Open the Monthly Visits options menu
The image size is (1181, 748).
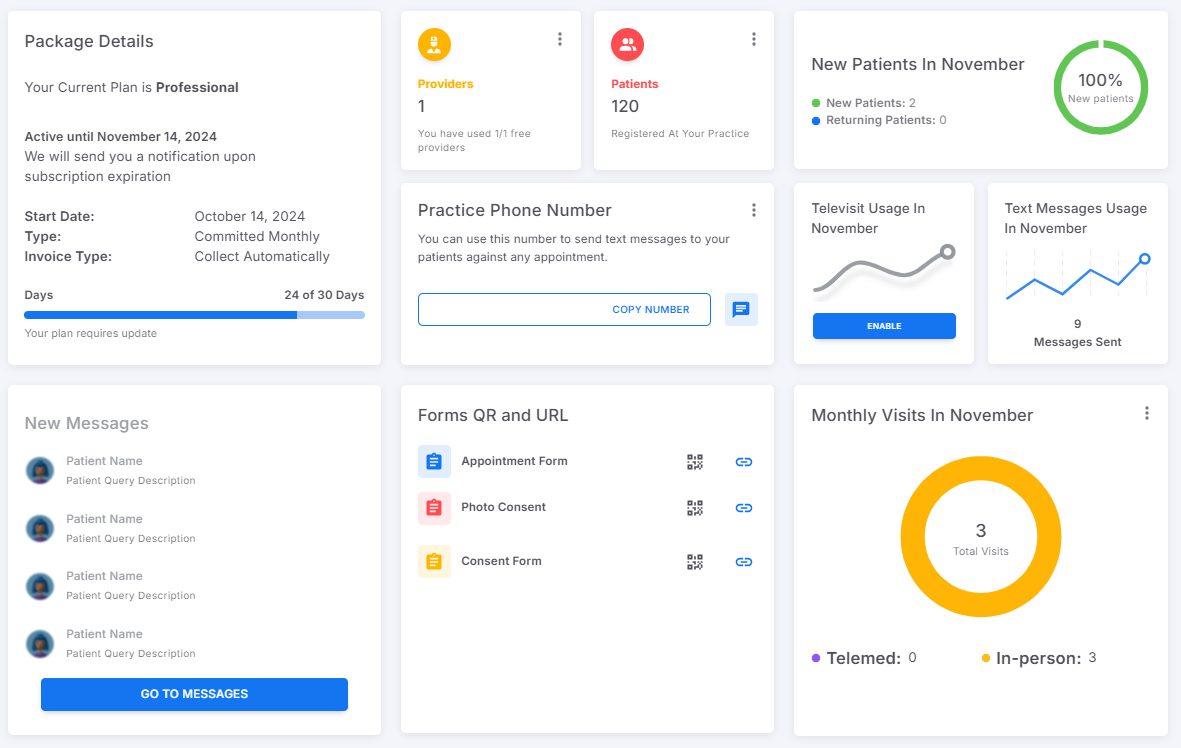click(1146, 414)
